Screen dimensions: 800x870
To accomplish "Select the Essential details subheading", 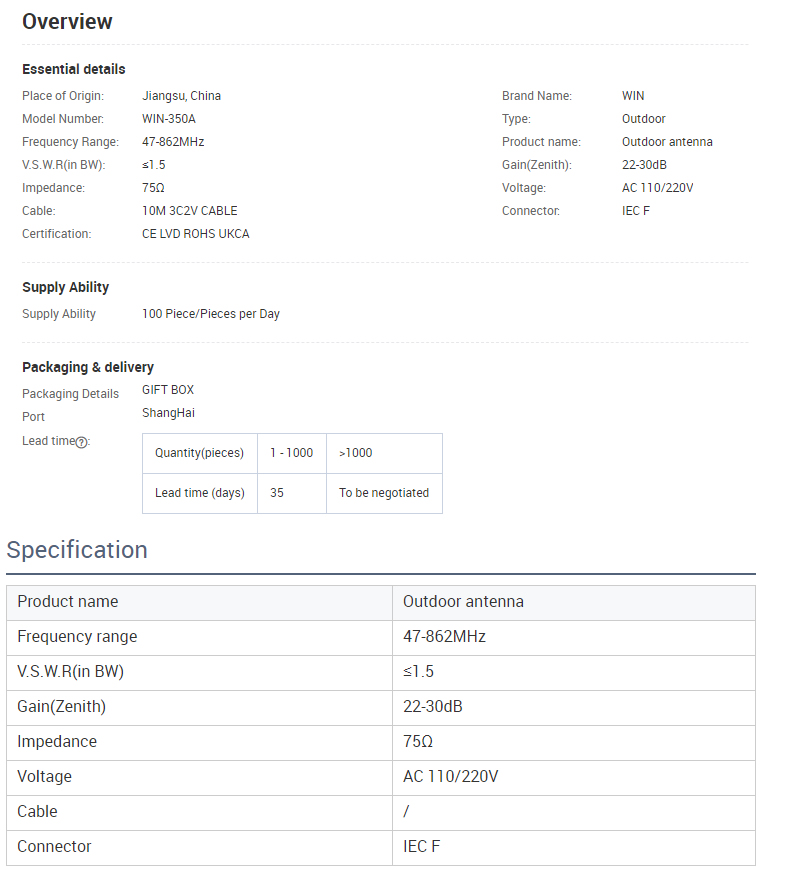I will (74, 69).
